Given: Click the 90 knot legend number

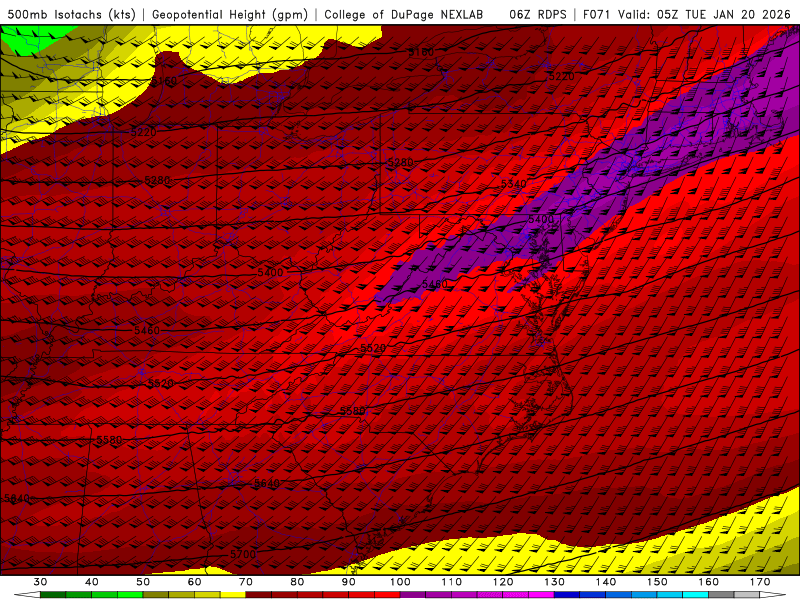Looking at the screenshot, I should (x=348, y=582).
